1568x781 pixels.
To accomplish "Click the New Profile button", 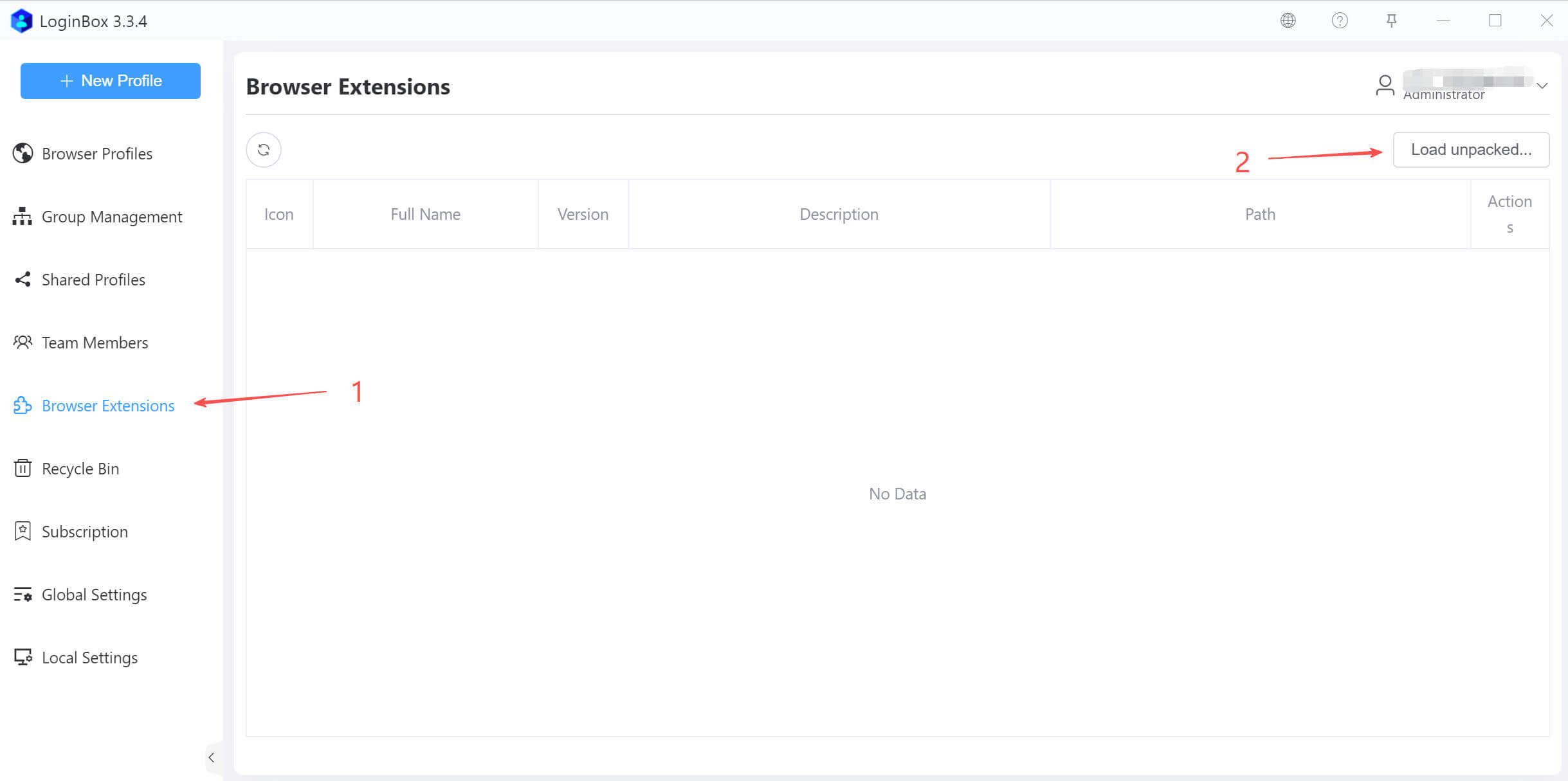I will click(111, 81).
